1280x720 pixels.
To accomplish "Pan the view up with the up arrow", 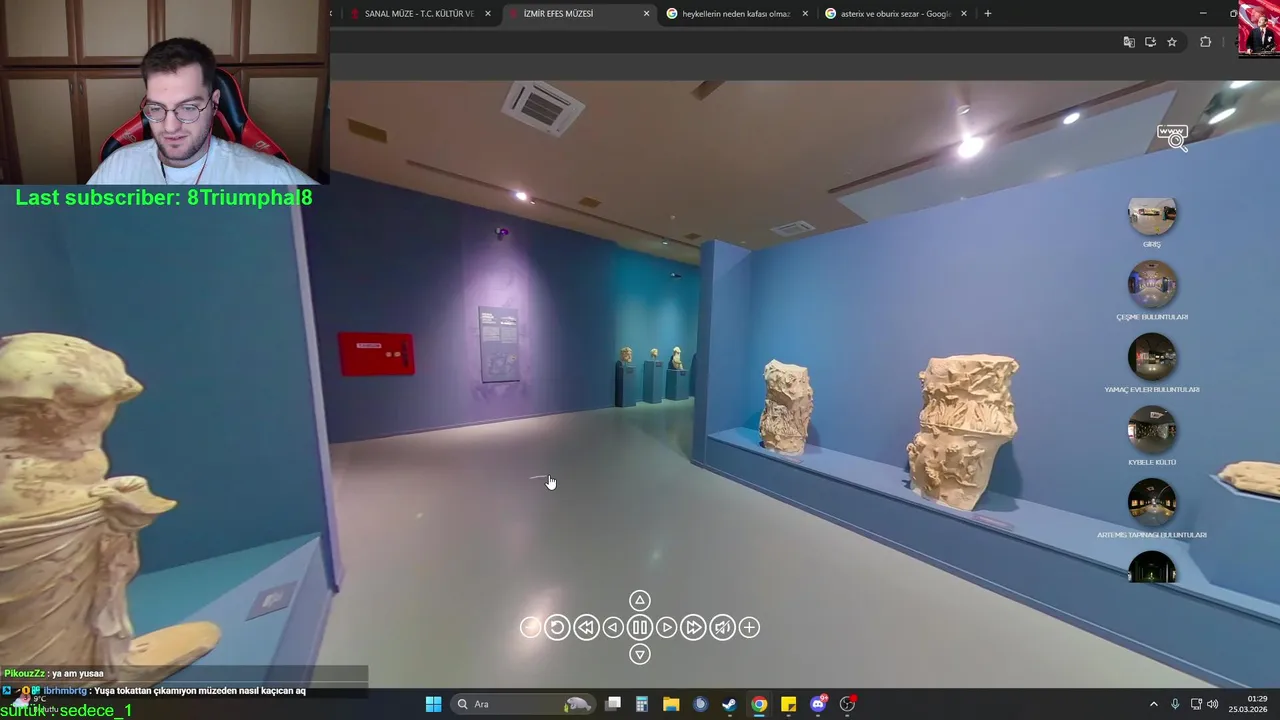I will pyautogui.click(x=640, y=600).
